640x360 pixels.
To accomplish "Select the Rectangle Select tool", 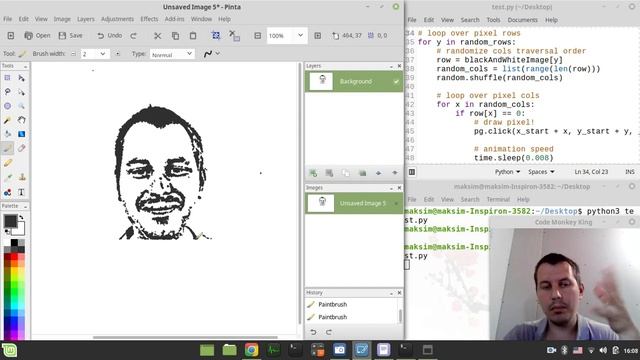I will click(7, 78).
